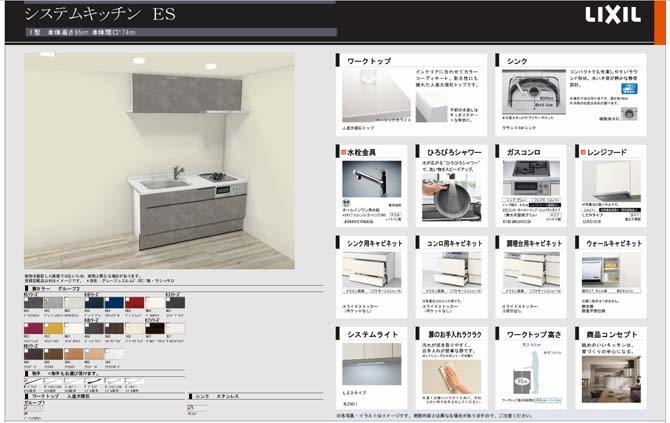View the worktop edge close-up photo
The width and height of the screenshot is (670, 423).
(x=432, y=107)
